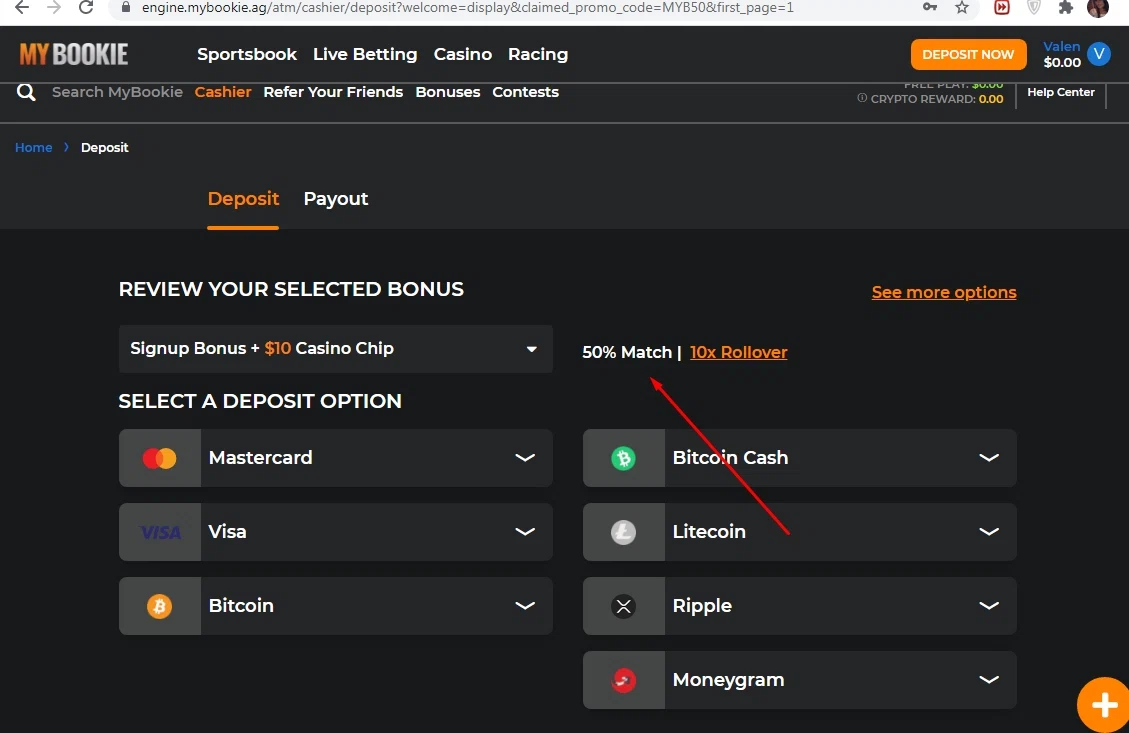Screen dimensions: 1129x733
Task: Click the red Moneygram icon
Action: coord(624,680)
